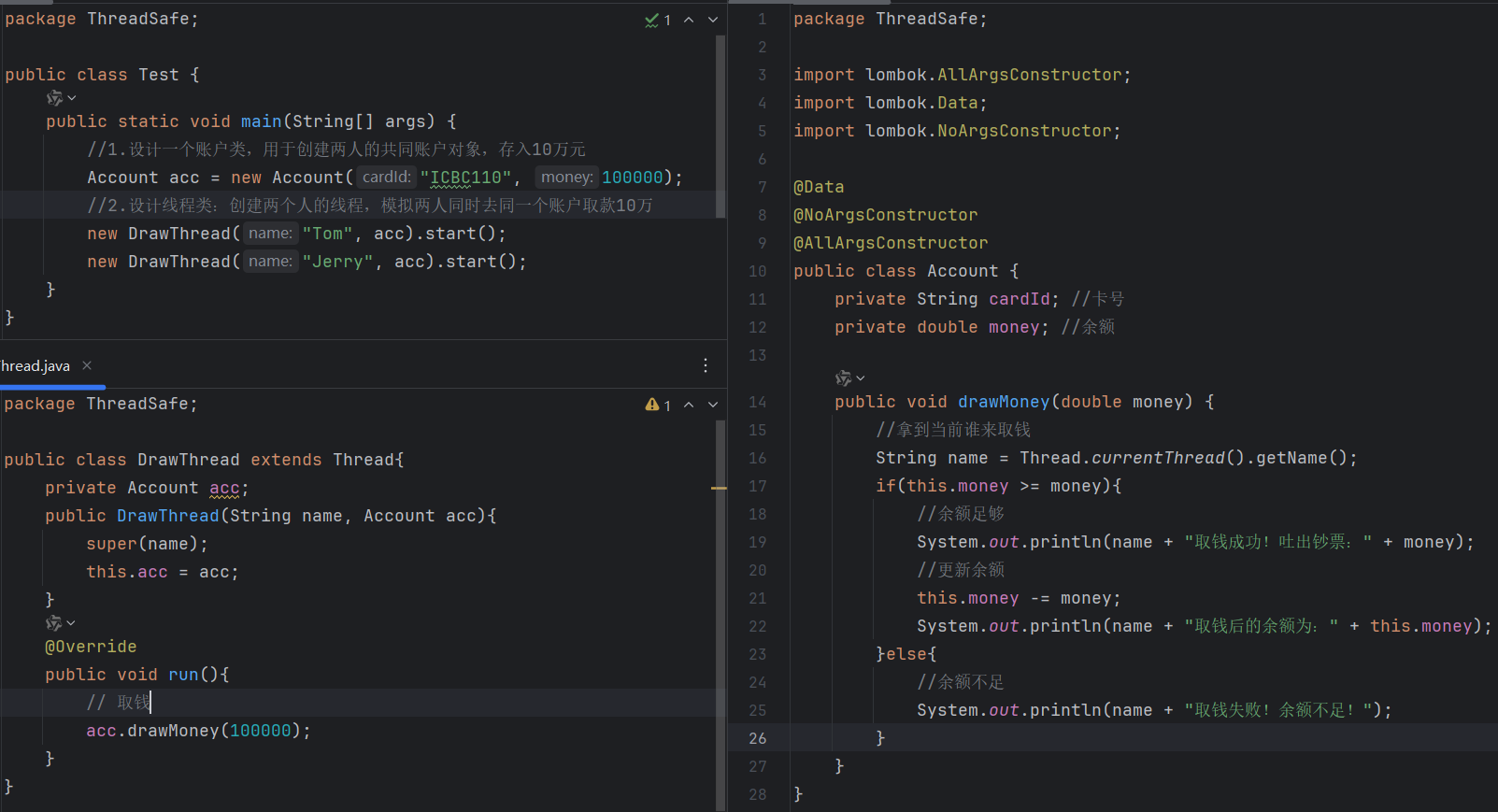Viewport: 1498px width, 812px height.
Task: Go to previous highlighted problem in Test.java pane
Action: (x=689, y=20)
